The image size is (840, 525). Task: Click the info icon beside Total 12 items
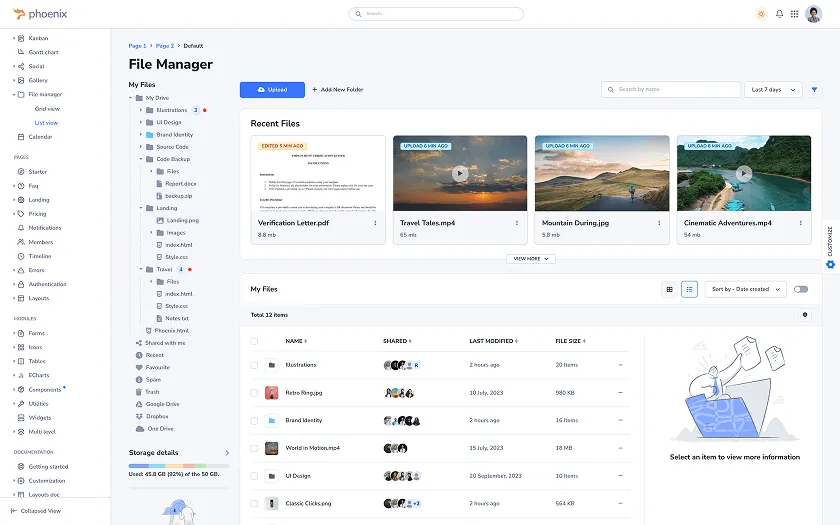coord(805,315)
